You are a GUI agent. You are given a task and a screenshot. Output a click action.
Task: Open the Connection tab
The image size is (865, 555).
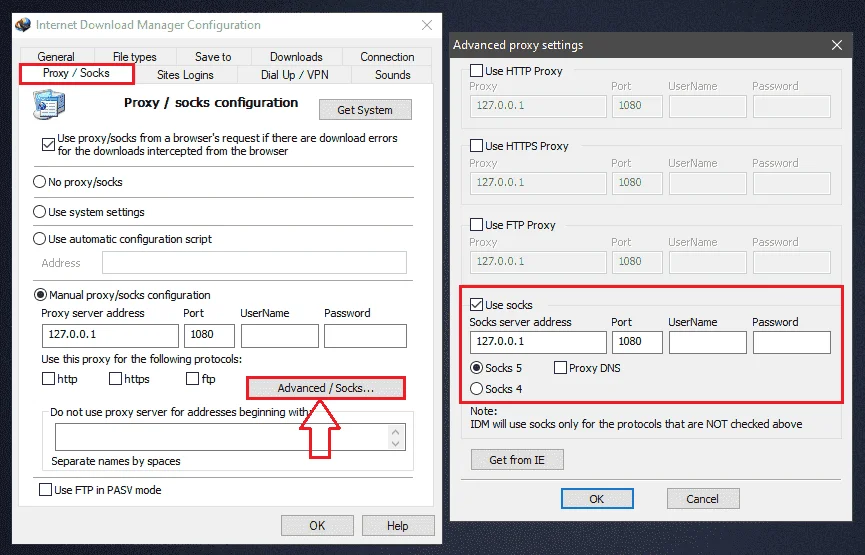click(x=387, y=57)
